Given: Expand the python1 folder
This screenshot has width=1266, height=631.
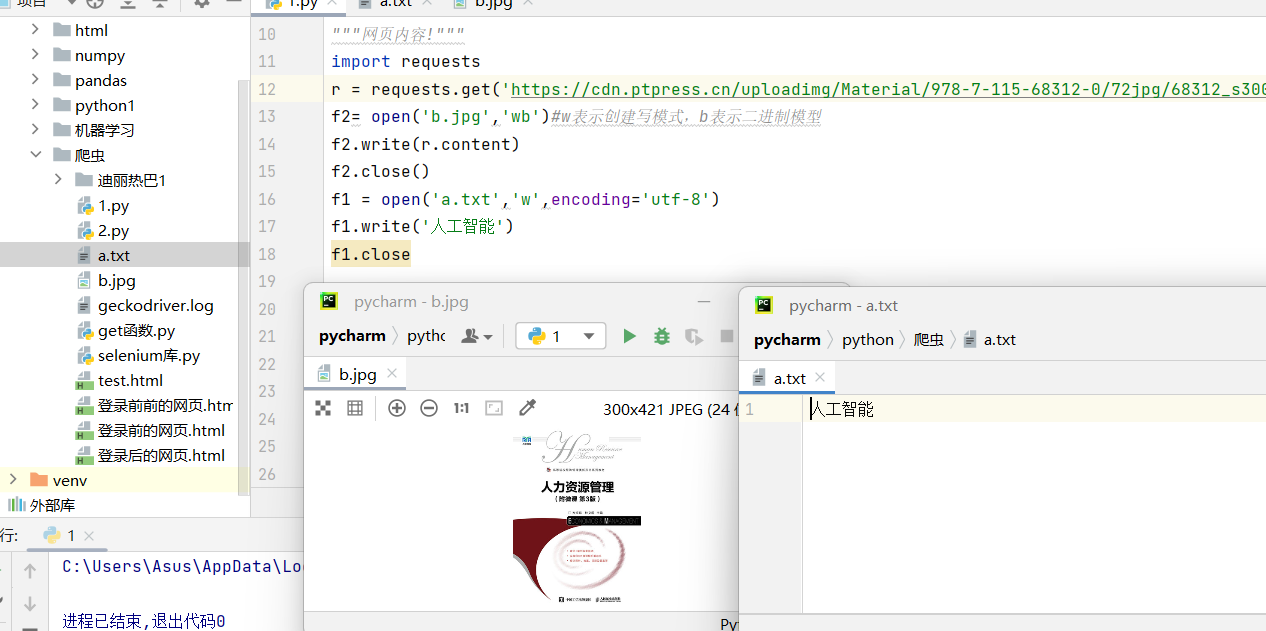Looking at the screenshot, I should (35, 105).
